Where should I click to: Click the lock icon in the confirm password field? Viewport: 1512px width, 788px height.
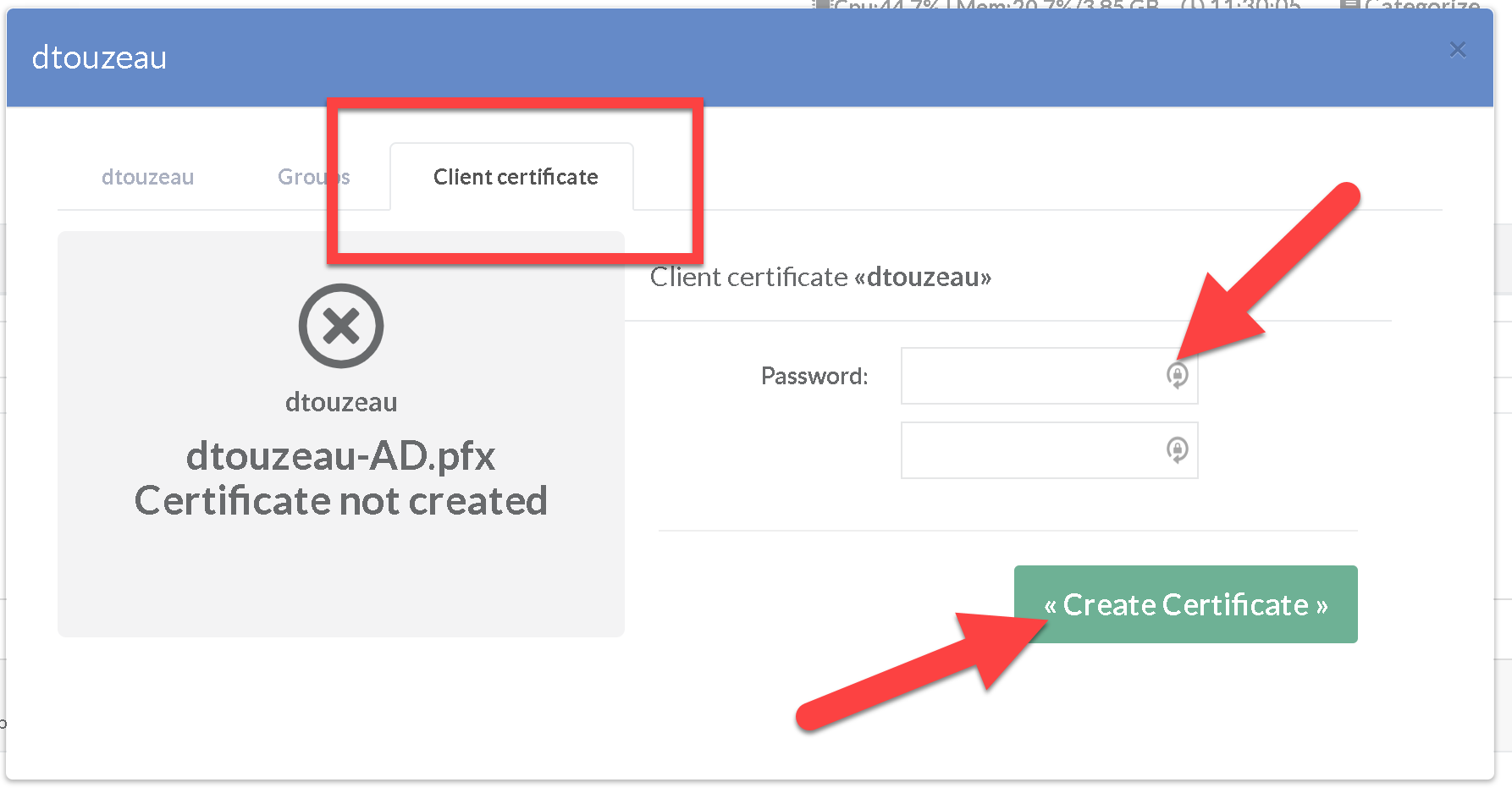(1177, 449)
